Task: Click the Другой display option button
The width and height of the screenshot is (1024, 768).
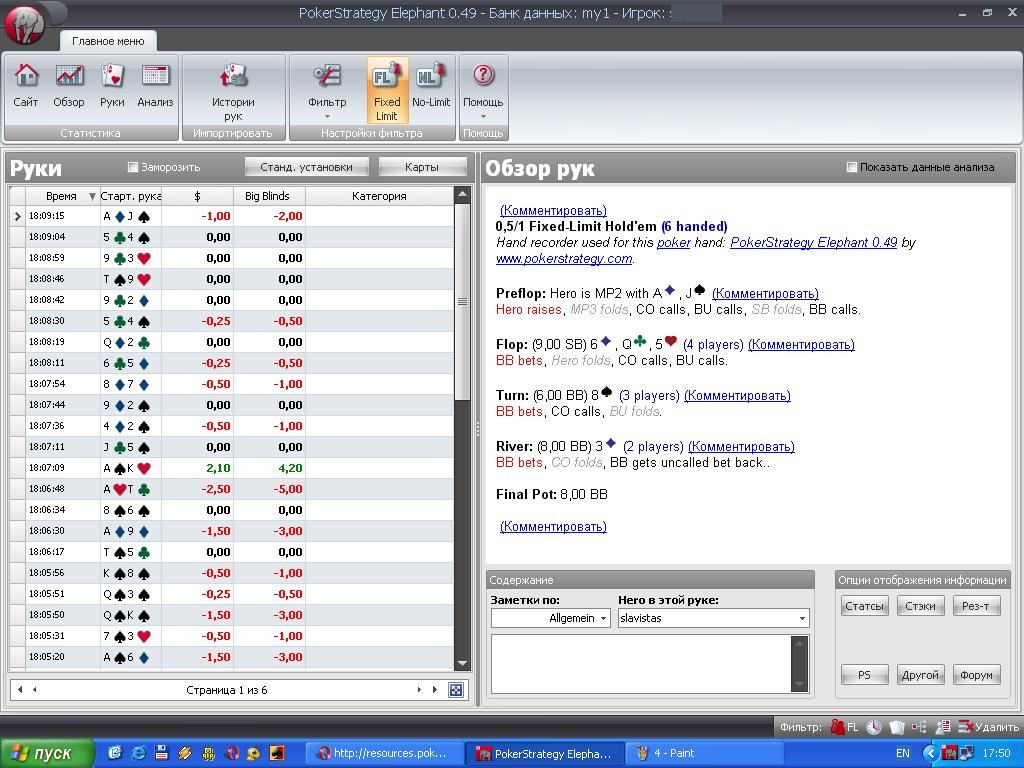Action: (x=920, y=675)
